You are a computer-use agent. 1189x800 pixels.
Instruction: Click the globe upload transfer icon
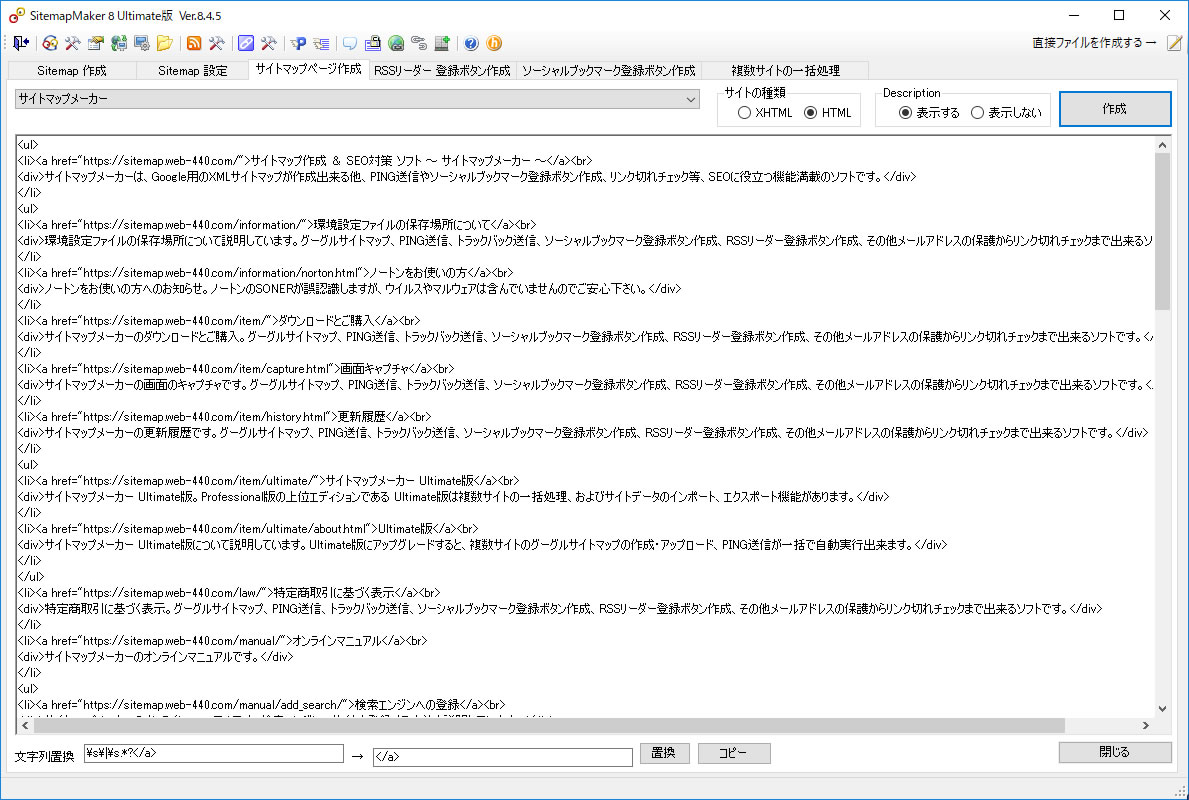pyautogui.click(x=119, y=43)
